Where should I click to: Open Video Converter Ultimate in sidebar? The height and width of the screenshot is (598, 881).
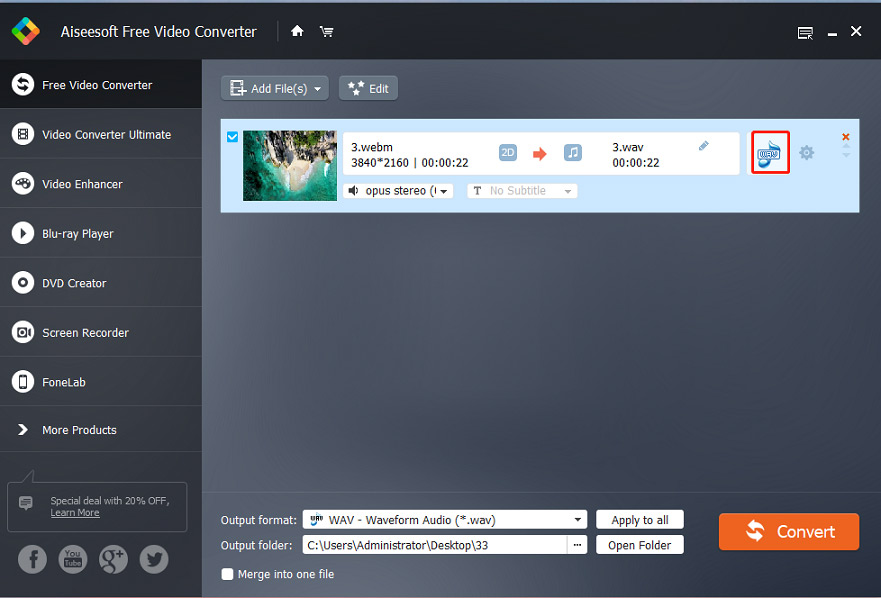tap(101, 134)
